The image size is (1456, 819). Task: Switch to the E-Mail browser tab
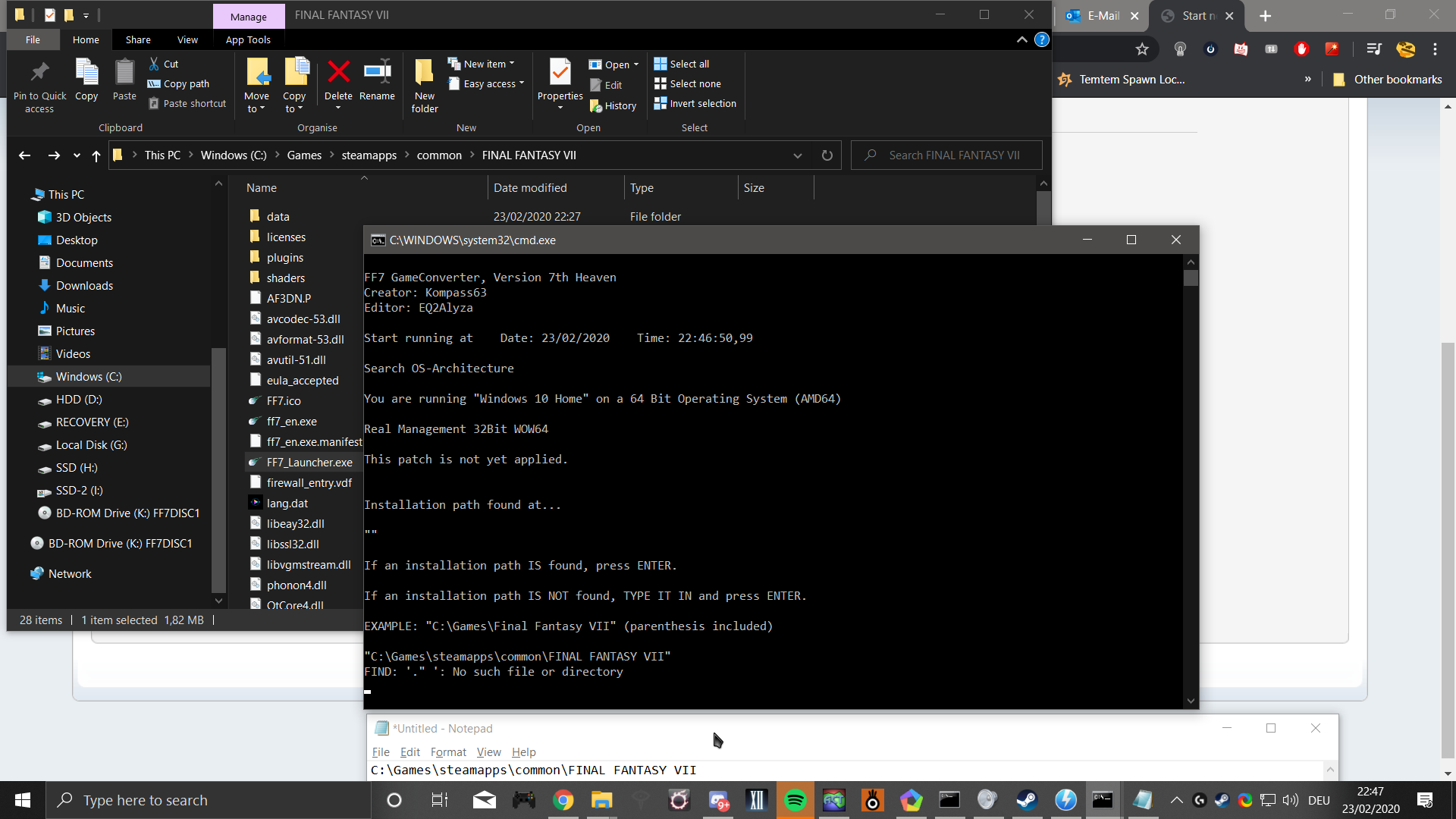tap(1101, 15)
